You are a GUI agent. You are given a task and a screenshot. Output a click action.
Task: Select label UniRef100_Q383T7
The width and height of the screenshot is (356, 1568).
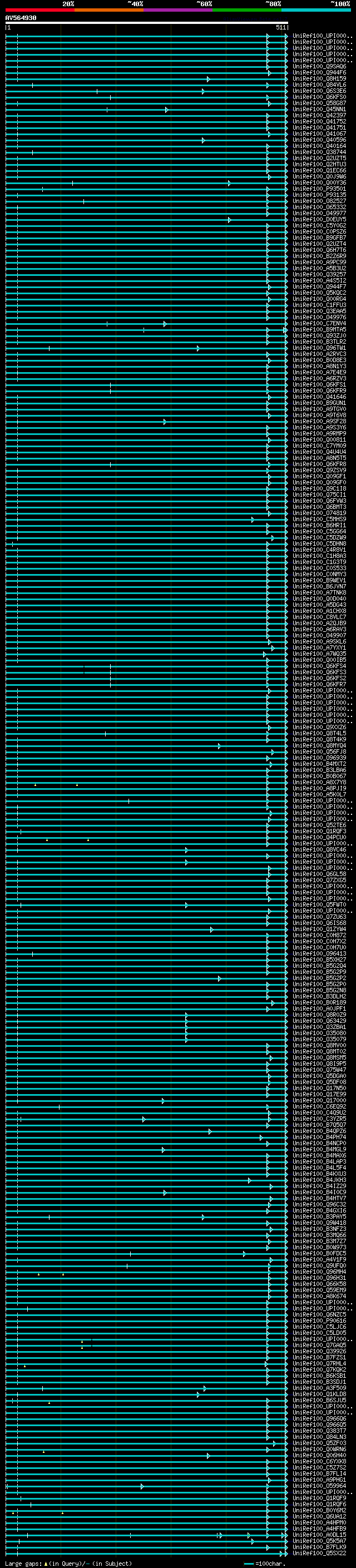tap(319, 1431)
